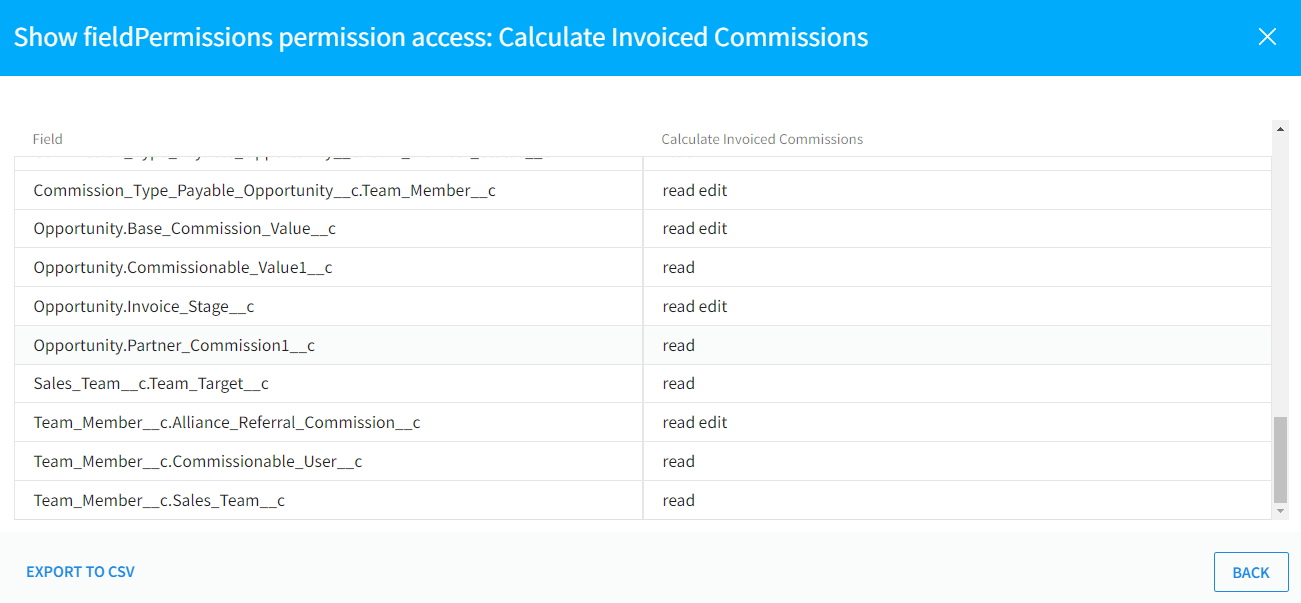Screen dimensions: 1301x603
Task: Click the scrollbar down arrow
Action: point(1280,511)
